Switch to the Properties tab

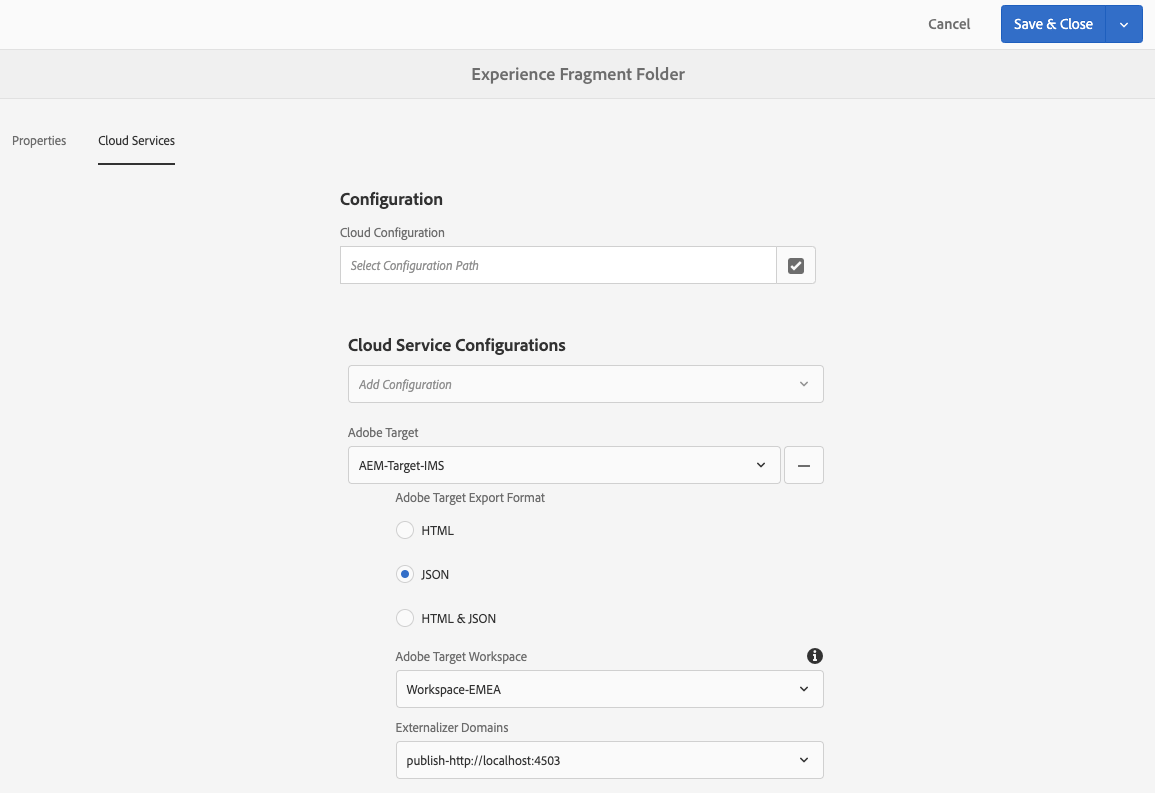tap(39, 141)
